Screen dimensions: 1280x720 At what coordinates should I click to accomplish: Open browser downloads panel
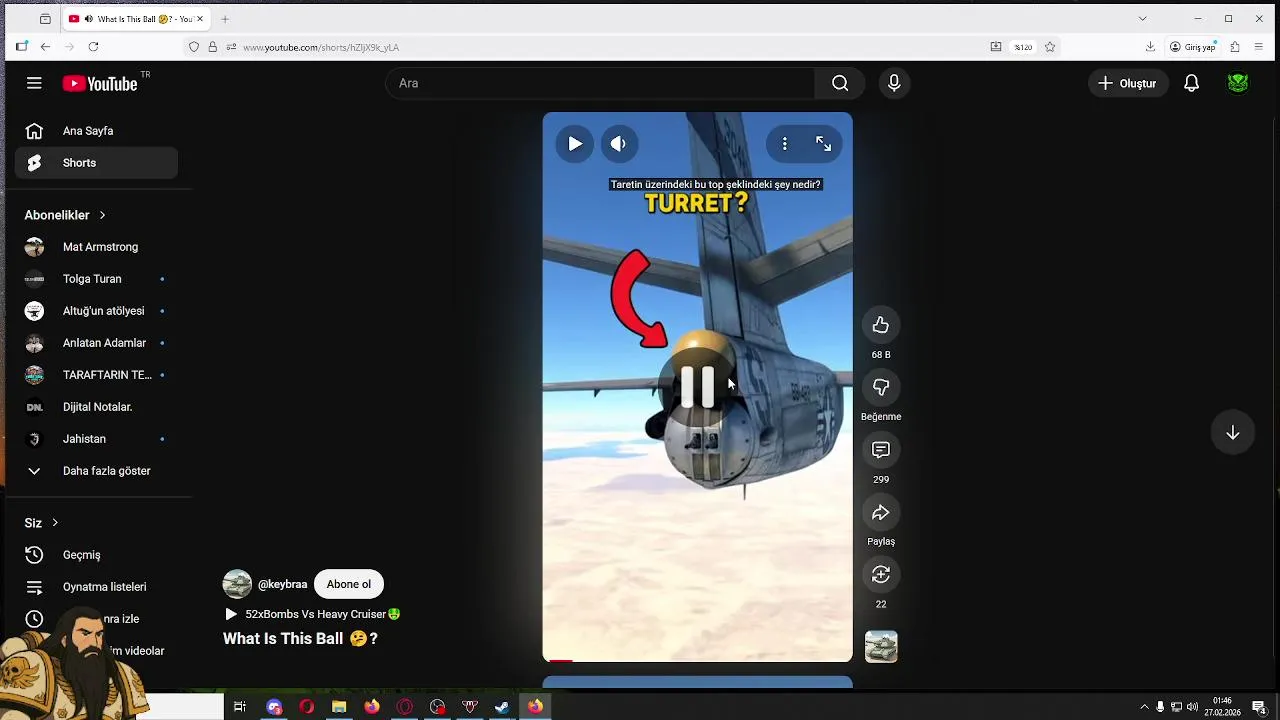tap(1150, 47)
